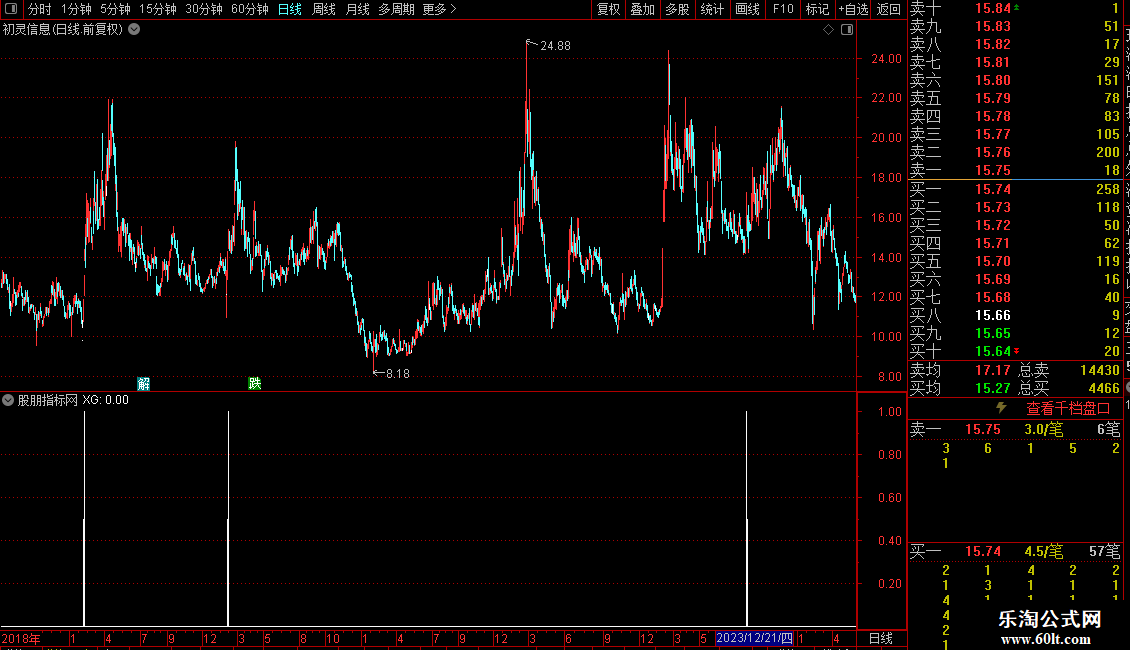Expand dropdown beside 初灵信息 chart title
This screenshot has height=650, width=1130.
[x=134, y=30]
